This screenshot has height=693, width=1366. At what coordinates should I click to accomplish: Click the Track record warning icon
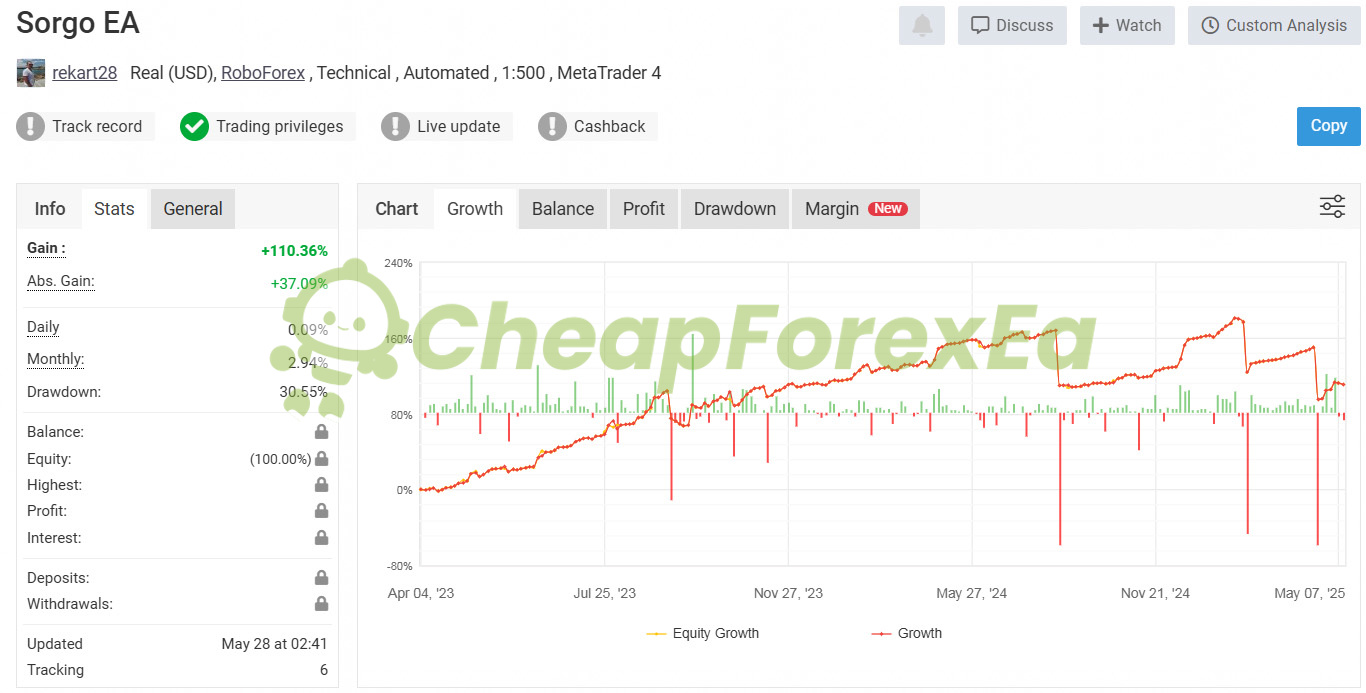click(x=31, y=126)
